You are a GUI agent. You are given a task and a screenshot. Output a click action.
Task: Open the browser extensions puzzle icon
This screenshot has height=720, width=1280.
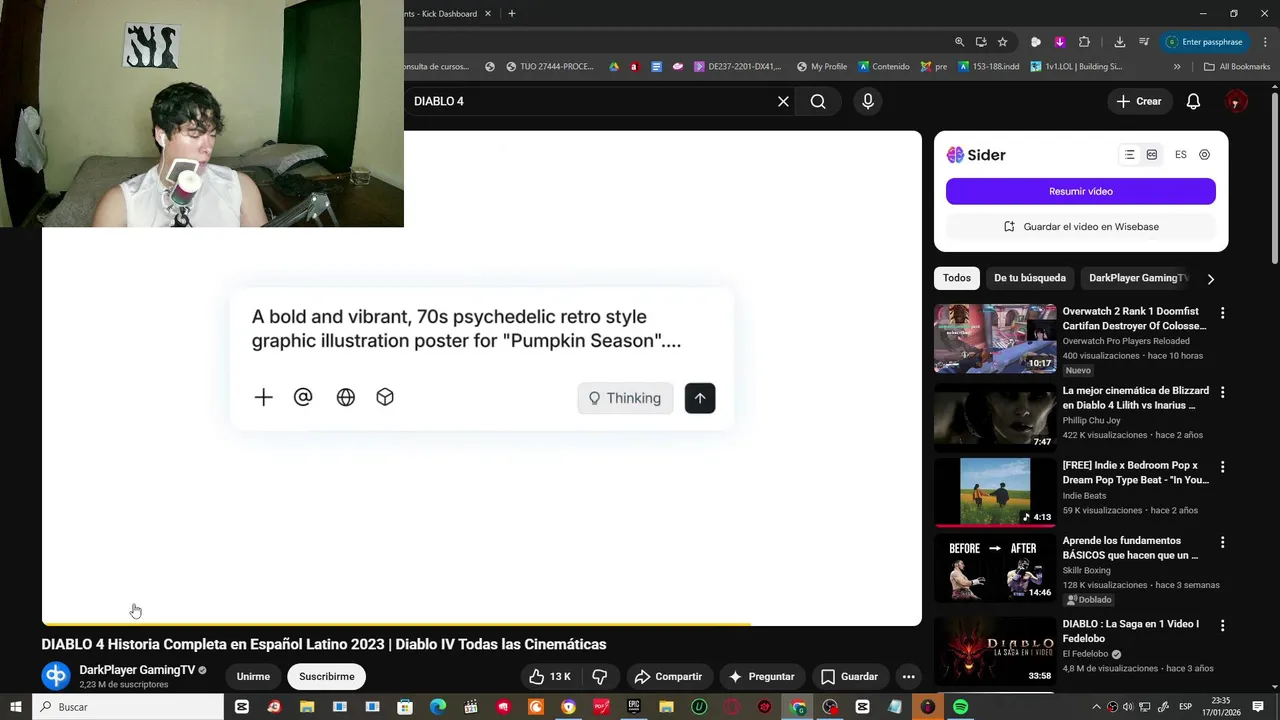[x=1084, y=42]
